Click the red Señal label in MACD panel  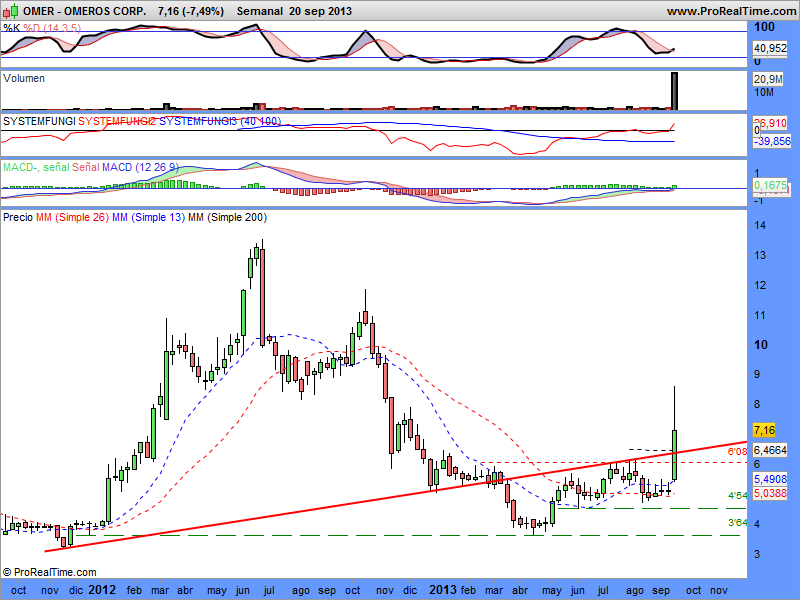coord(86,167)
